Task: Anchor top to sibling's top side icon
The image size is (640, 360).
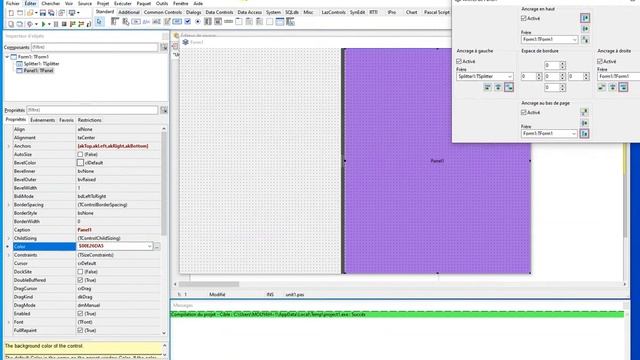Action: 585,18
